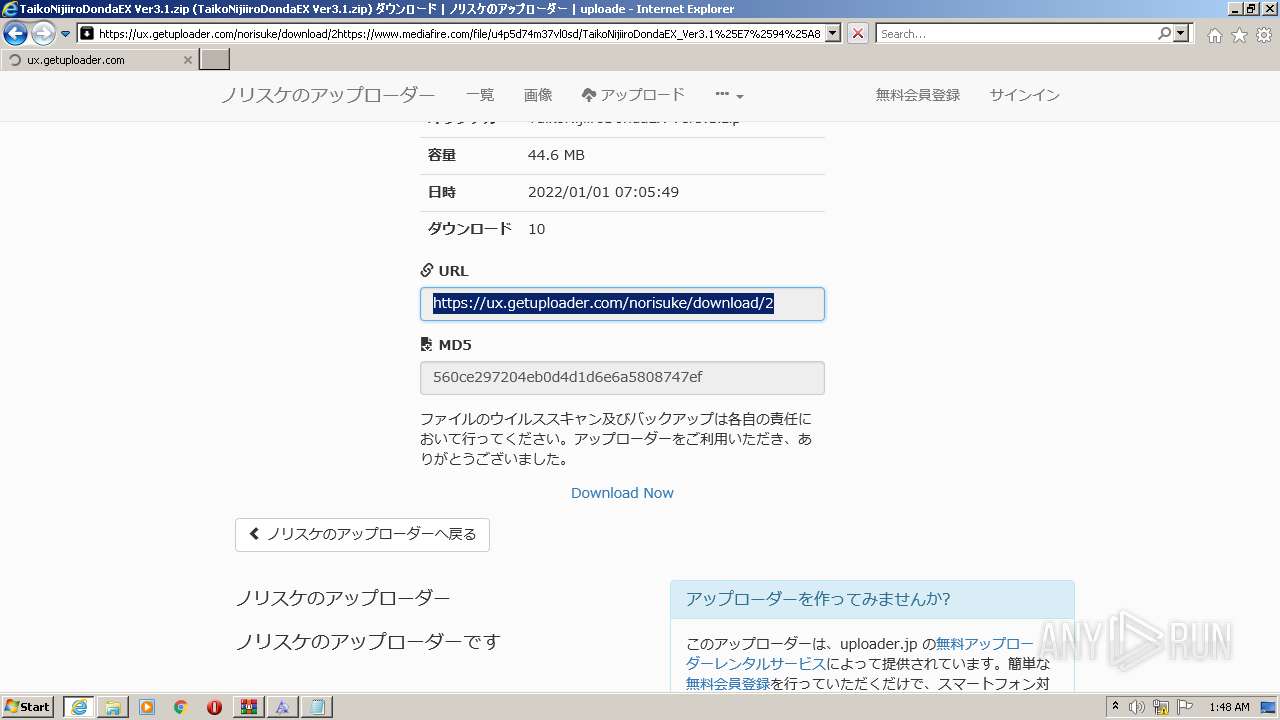Click the 無料会員登録 link in info panel
Image resolution: width=1280 pixels, height=720 pixels.
tap(729, 684)
